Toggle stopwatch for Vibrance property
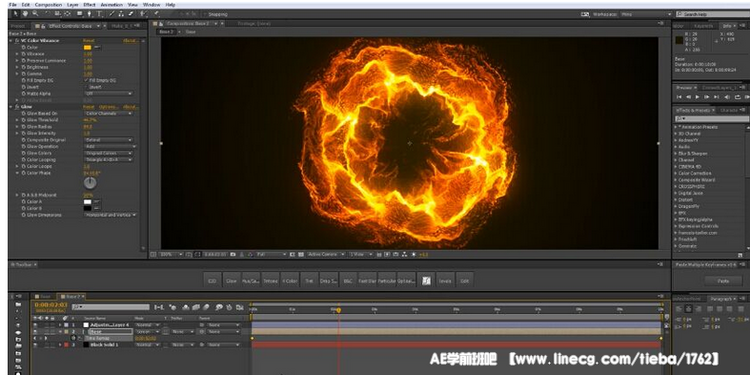Screen dimensions: 750x375 (x=23, y=54)
